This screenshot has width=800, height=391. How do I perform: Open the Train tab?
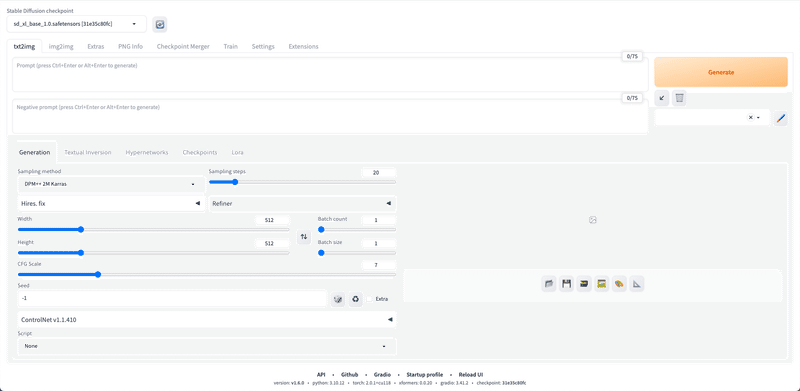[231, 46]
